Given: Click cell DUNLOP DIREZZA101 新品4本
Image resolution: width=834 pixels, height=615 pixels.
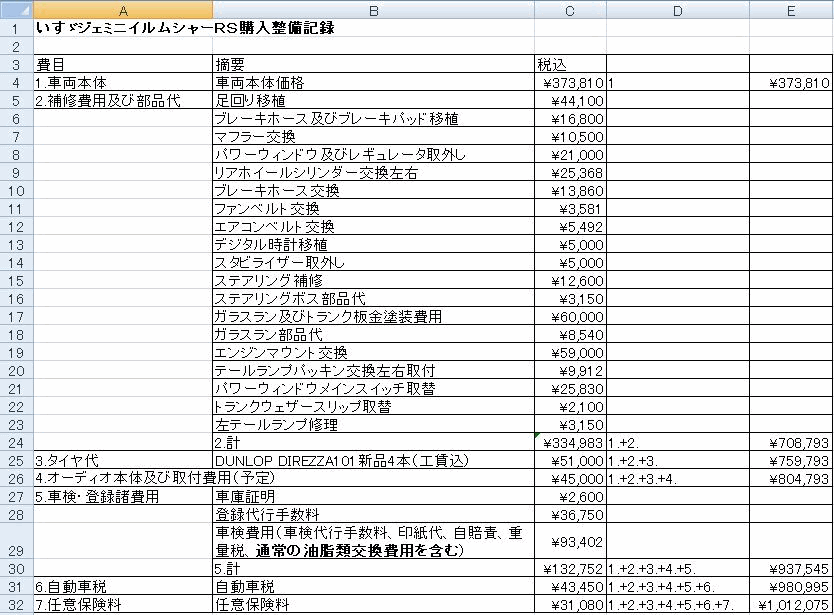Looking at the screenshot, I should [373, 461].
